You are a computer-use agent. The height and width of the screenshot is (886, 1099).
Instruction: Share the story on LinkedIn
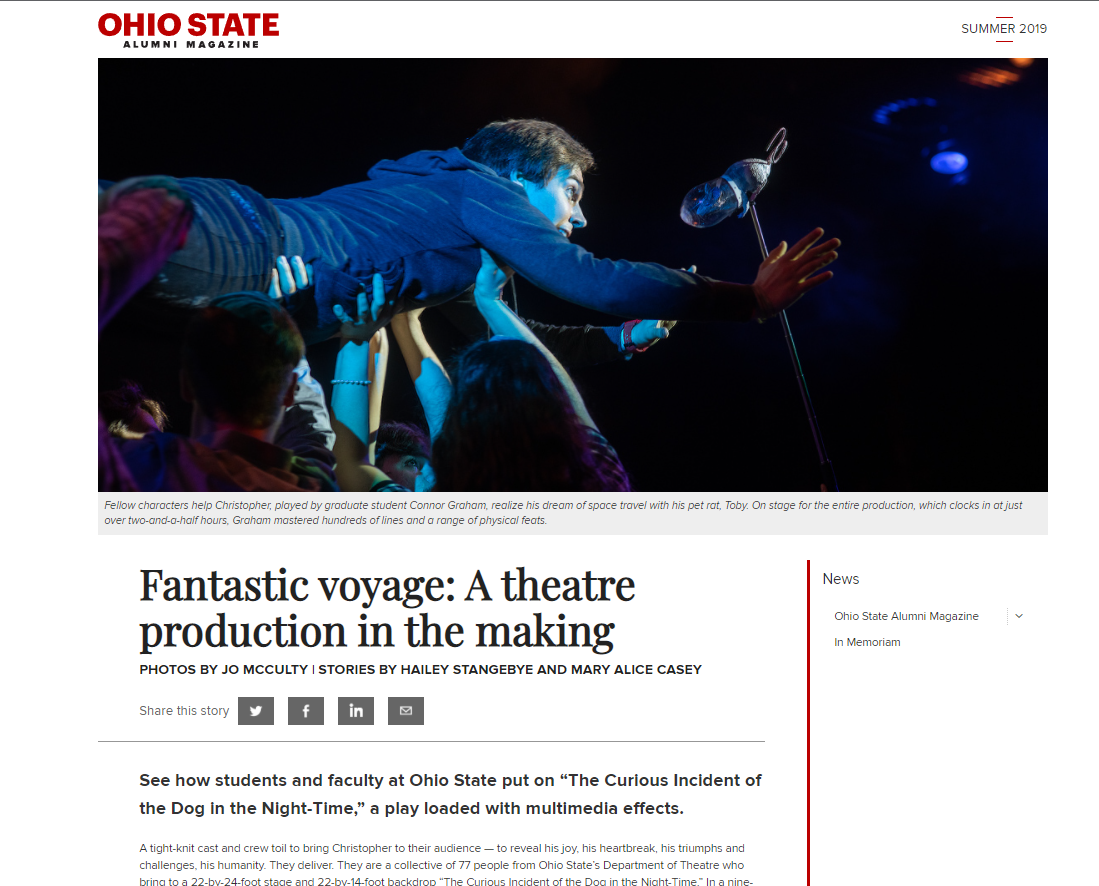click(356, 711)
